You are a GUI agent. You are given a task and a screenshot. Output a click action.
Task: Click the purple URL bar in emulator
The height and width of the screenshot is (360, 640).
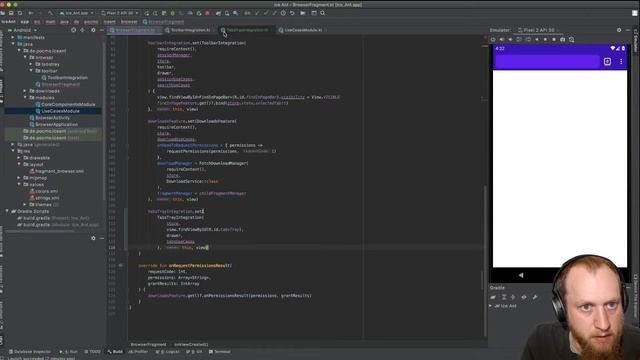(547, 61)
